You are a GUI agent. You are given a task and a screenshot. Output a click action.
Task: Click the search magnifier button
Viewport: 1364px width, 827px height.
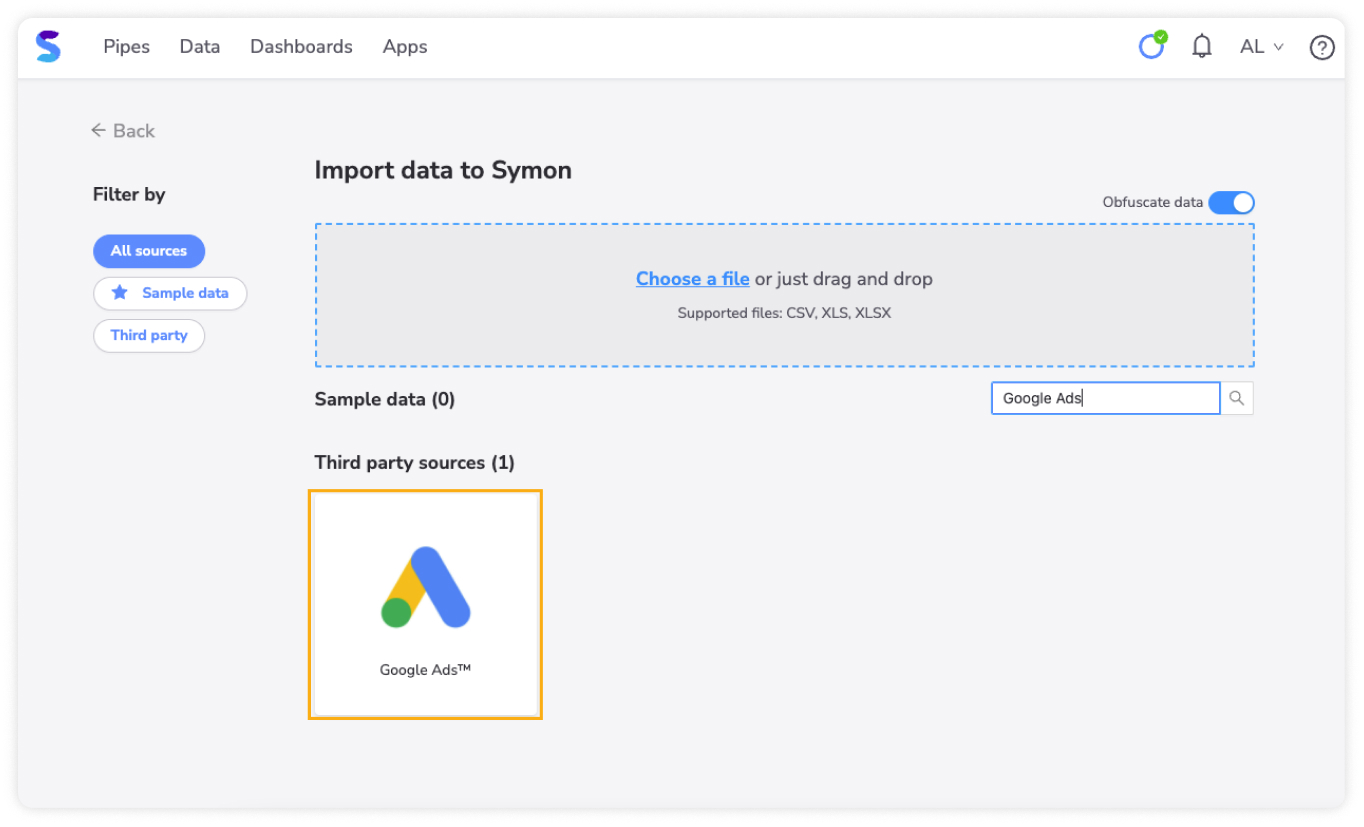point(1237,398)
